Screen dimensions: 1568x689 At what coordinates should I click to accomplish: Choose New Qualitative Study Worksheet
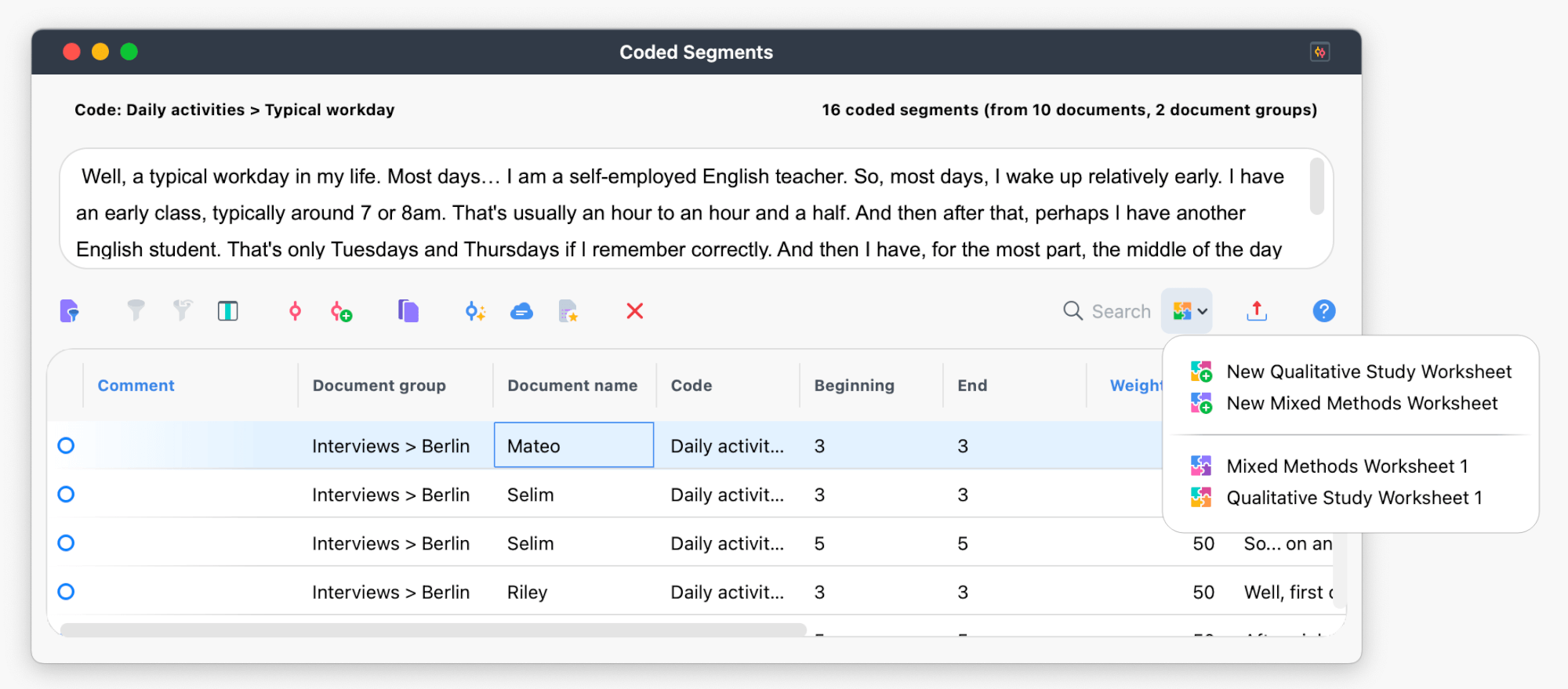click(1368, 372)
